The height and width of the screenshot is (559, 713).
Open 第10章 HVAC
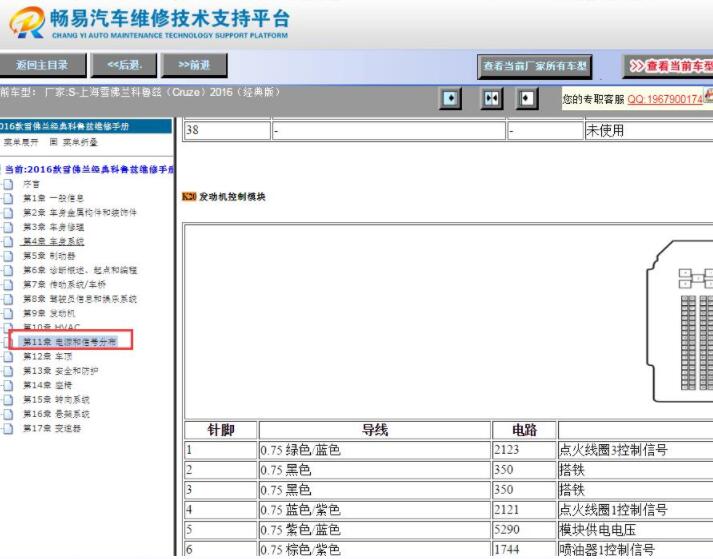[x=51, y=327]
